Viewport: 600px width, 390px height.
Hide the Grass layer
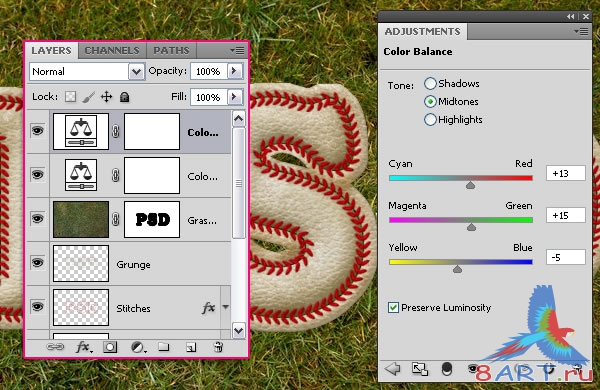[x=38, y=219]
